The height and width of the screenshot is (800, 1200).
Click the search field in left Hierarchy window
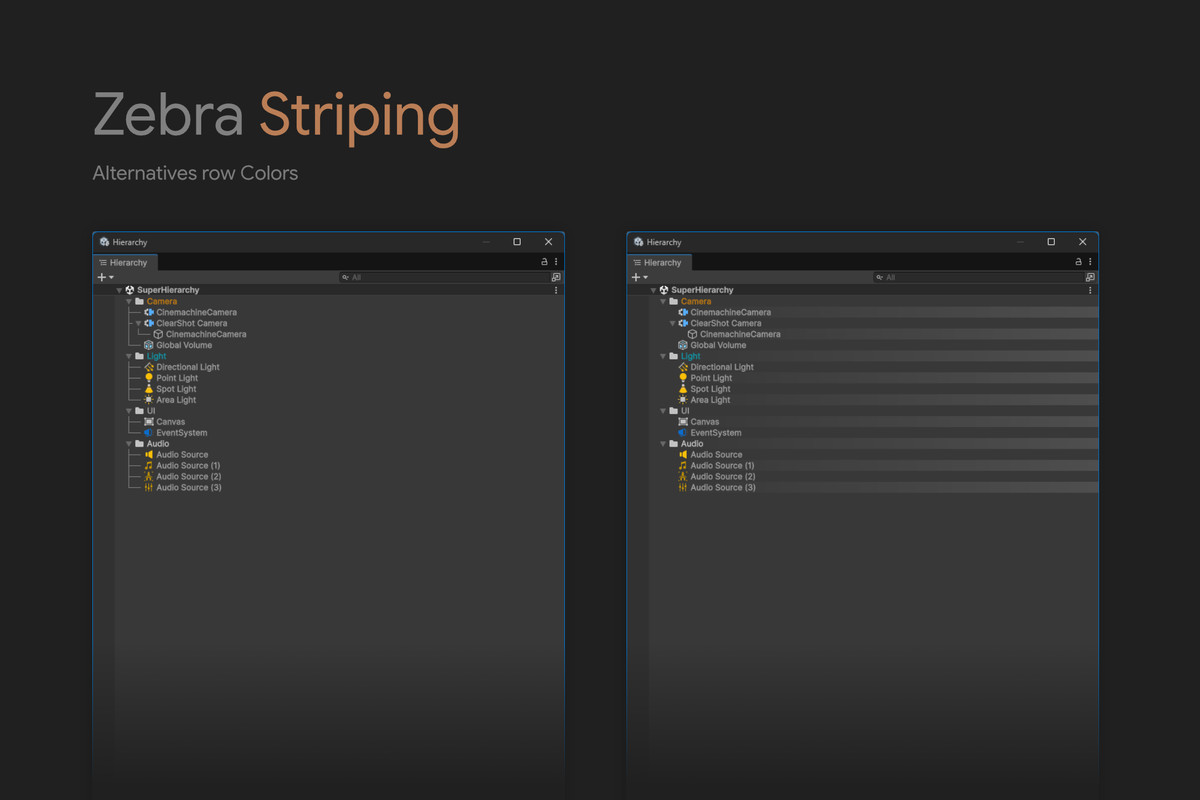pyautogui.click(x=442, y=277)
